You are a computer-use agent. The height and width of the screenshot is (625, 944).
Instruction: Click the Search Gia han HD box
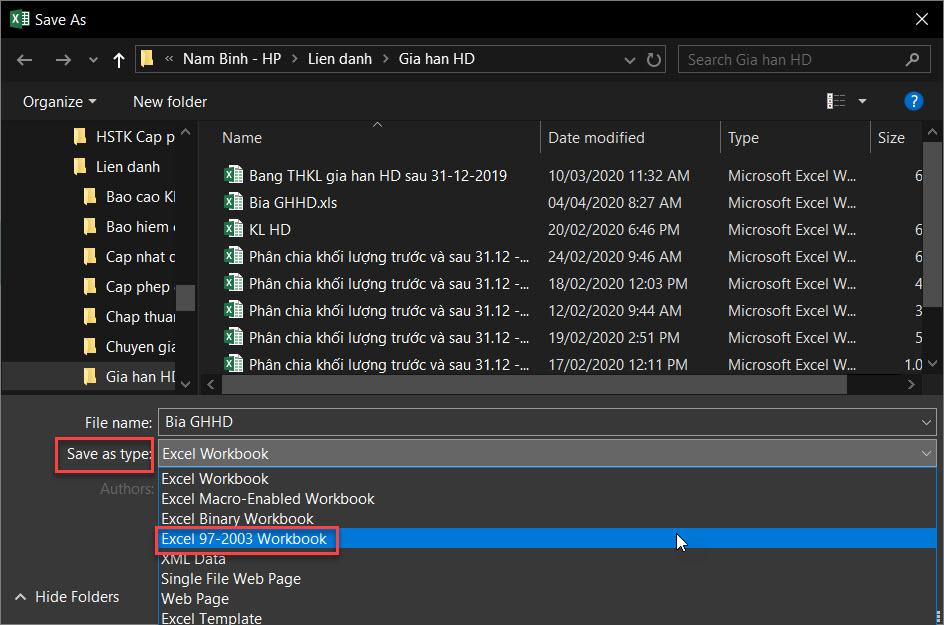790,60
